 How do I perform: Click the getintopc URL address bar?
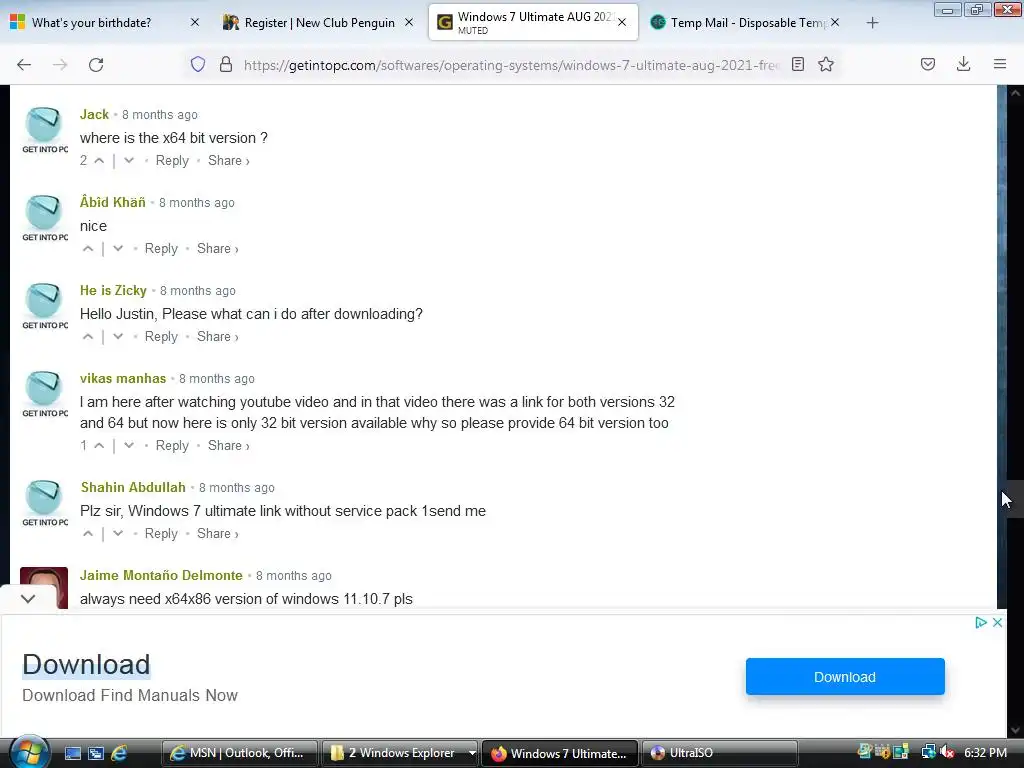[x=511, y=65]
